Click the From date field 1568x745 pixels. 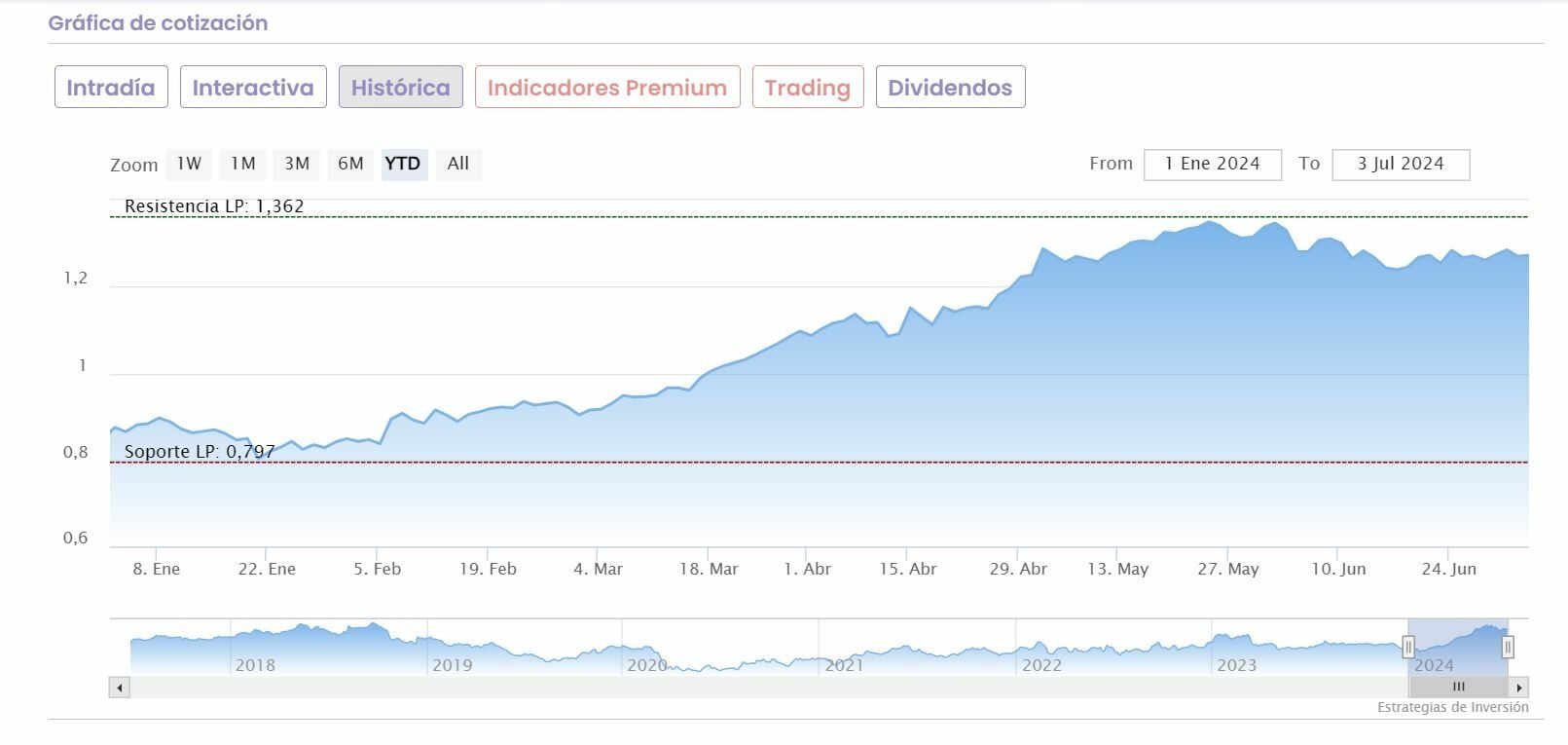point(1213,165)
